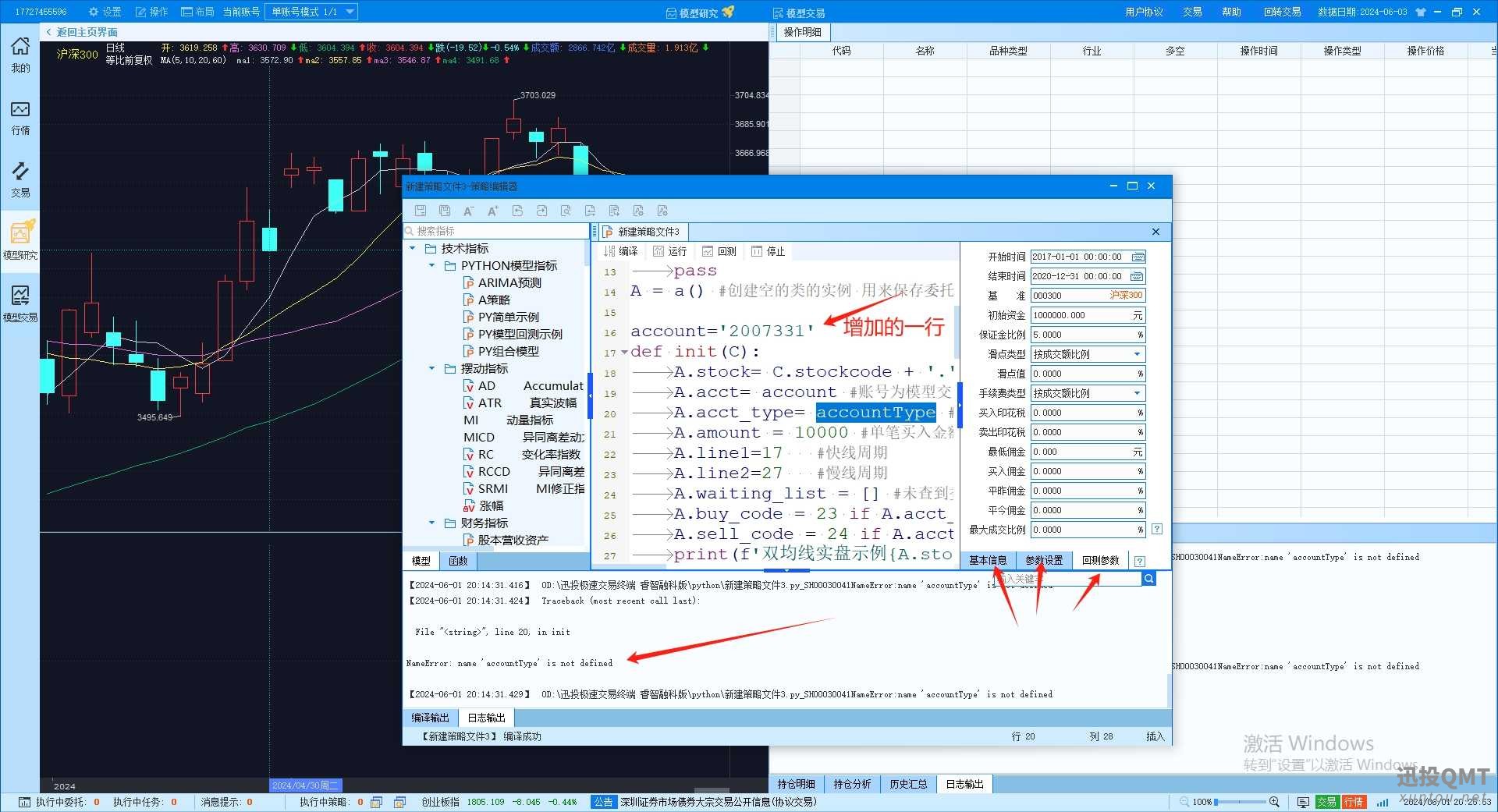Switch to 函数 tab in indicator panel
Screen dimensions: 1498x812
coord(458,561)
